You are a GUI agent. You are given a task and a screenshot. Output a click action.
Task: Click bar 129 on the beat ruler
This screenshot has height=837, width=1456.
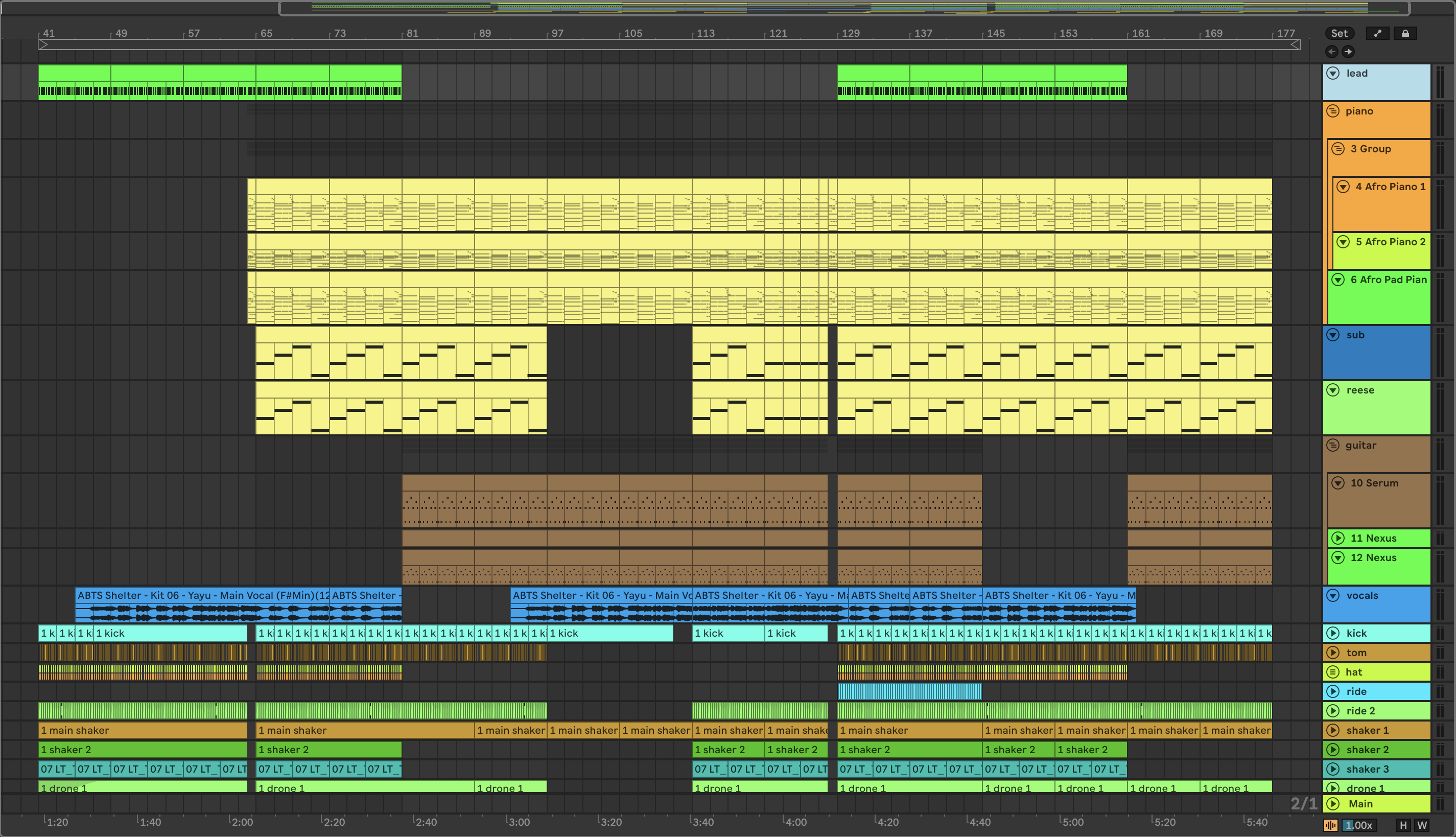point(851,33)
